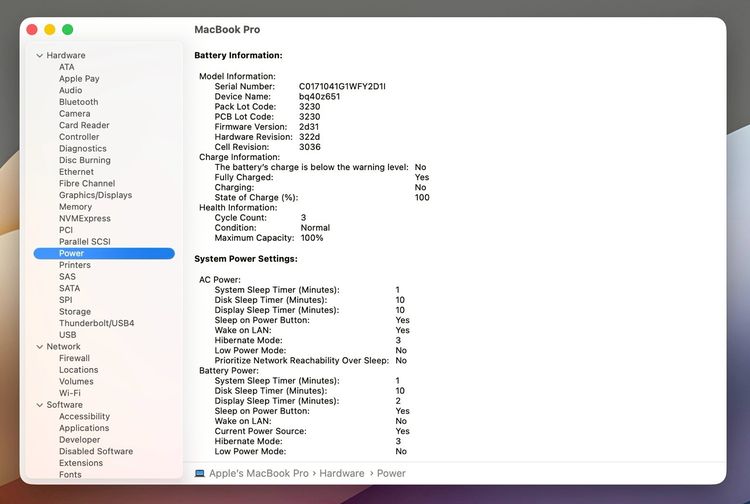
Task: Select Bluetooth in the sidebar
Action: click(78, 102)
